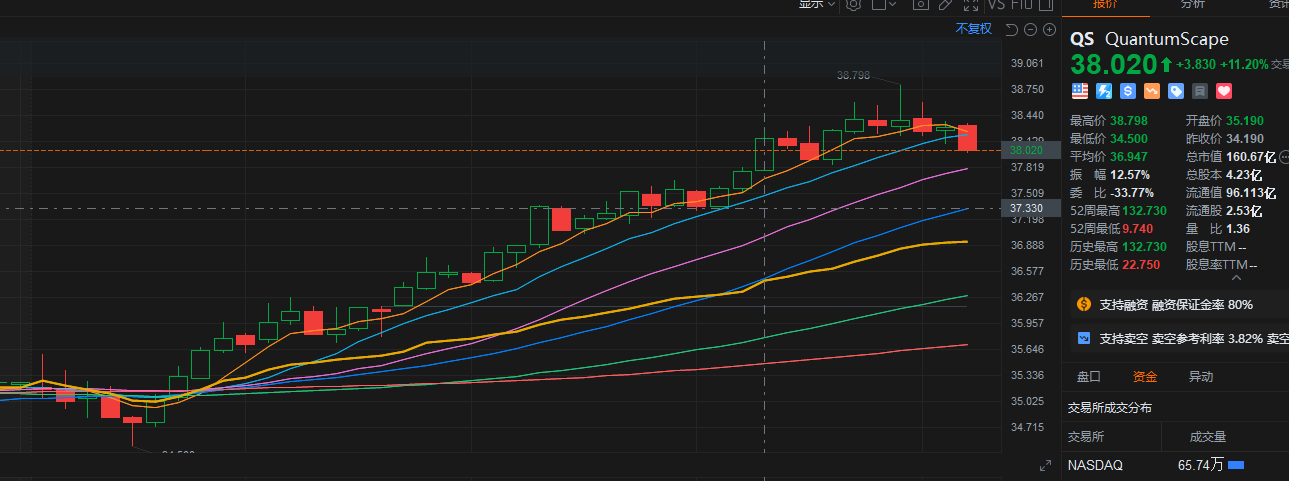Zoom in the chart with plus icon

[1049, 29]
